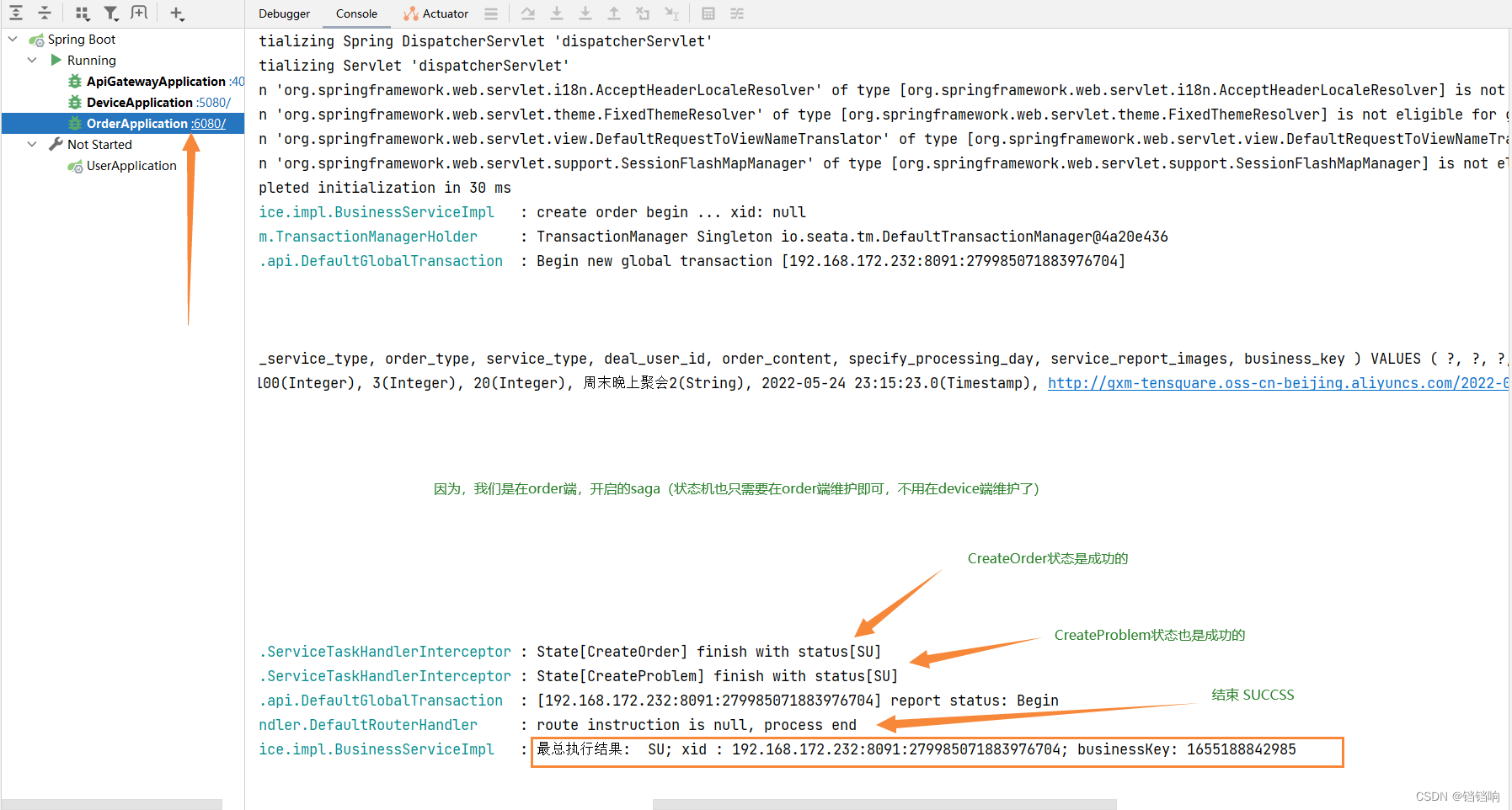Viewport: 1512px width, 810px height.
Task: Click the 'create order begin ... xid: null' line
Action: [x=671, y=212]
